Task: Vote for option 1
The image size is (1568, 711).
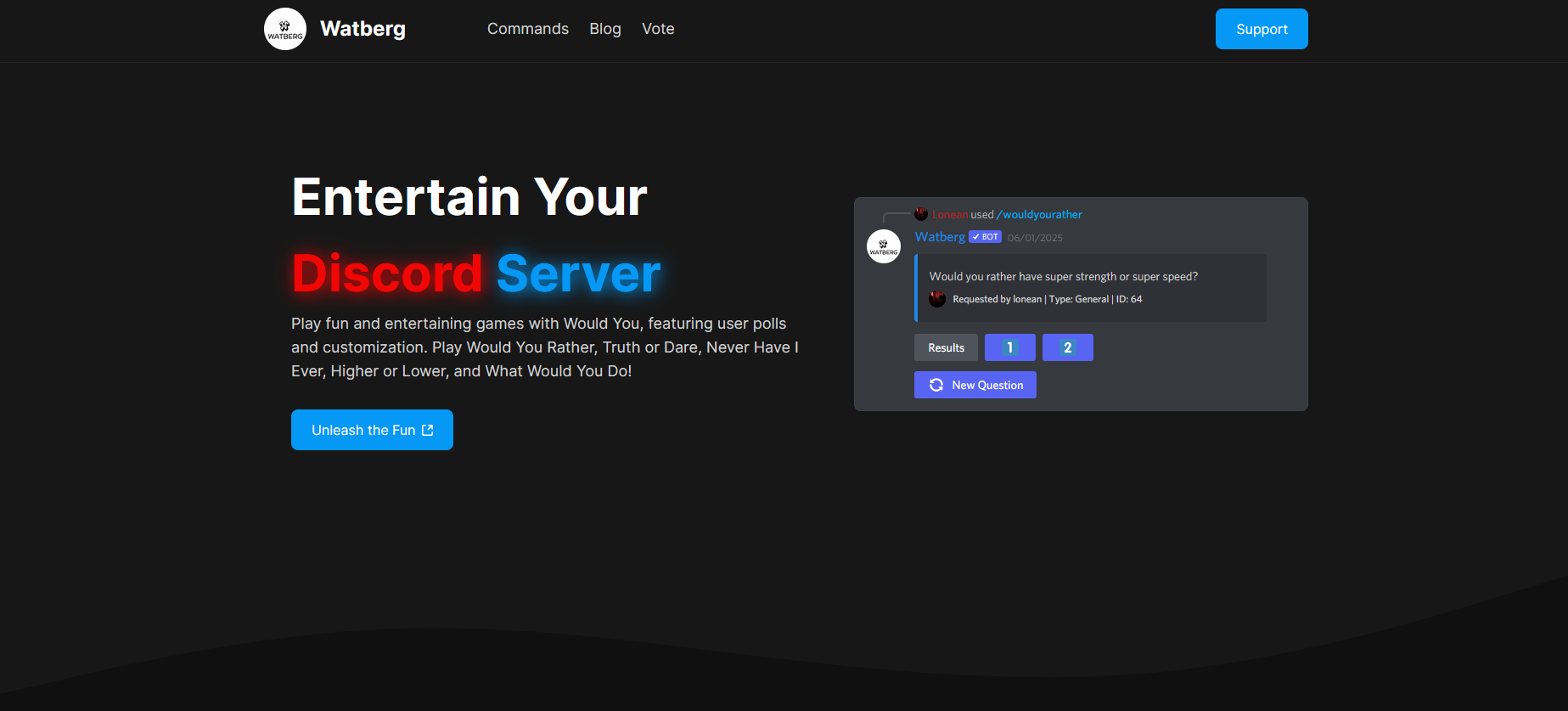Action: pyautogui.click(x=1009, y=347)
